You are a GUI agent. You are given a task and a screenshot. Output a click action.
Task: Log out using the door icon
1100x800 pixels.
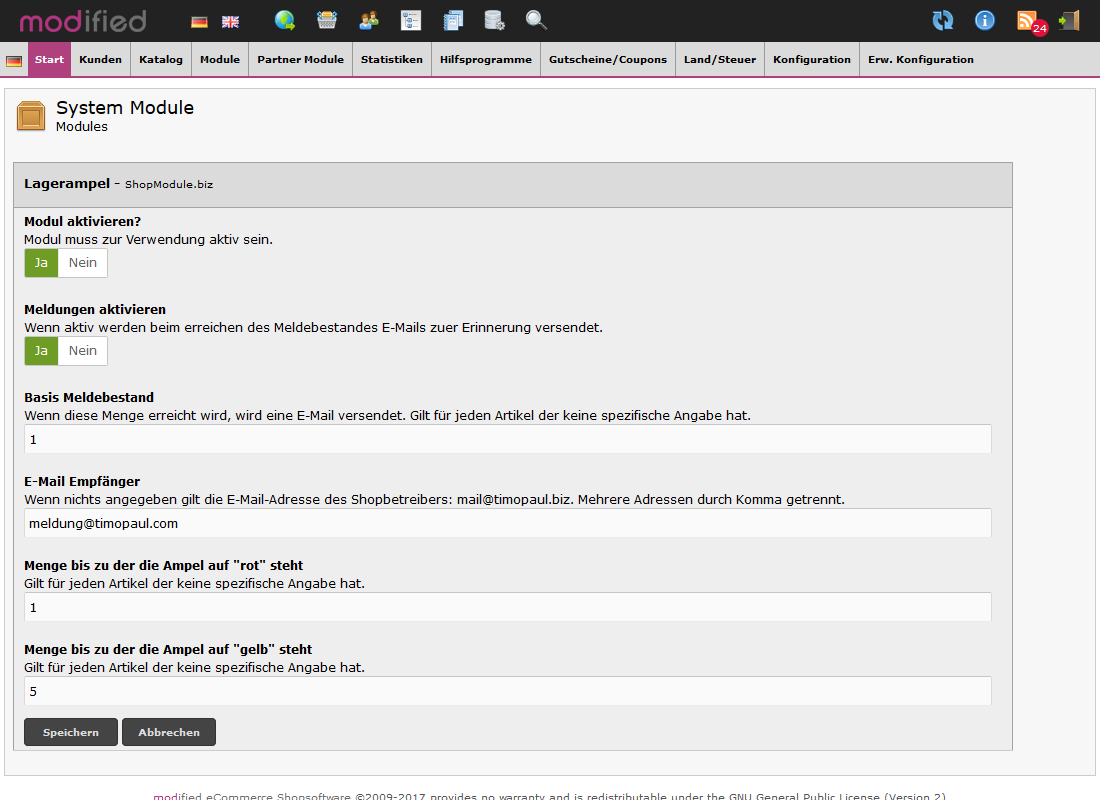[x=1069, y=20]
